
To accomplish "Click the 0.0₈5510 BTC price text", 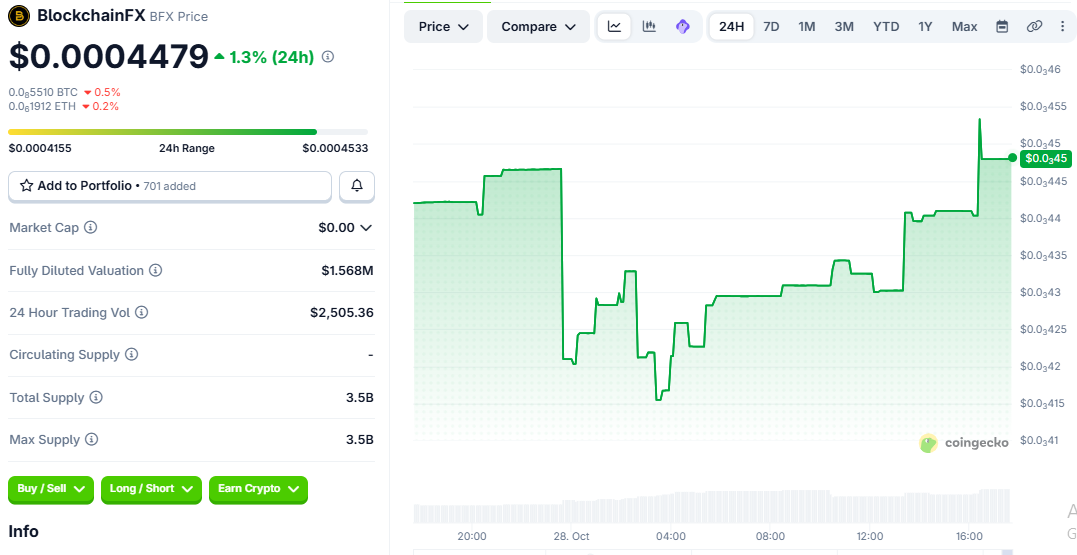I will (43, 92).
